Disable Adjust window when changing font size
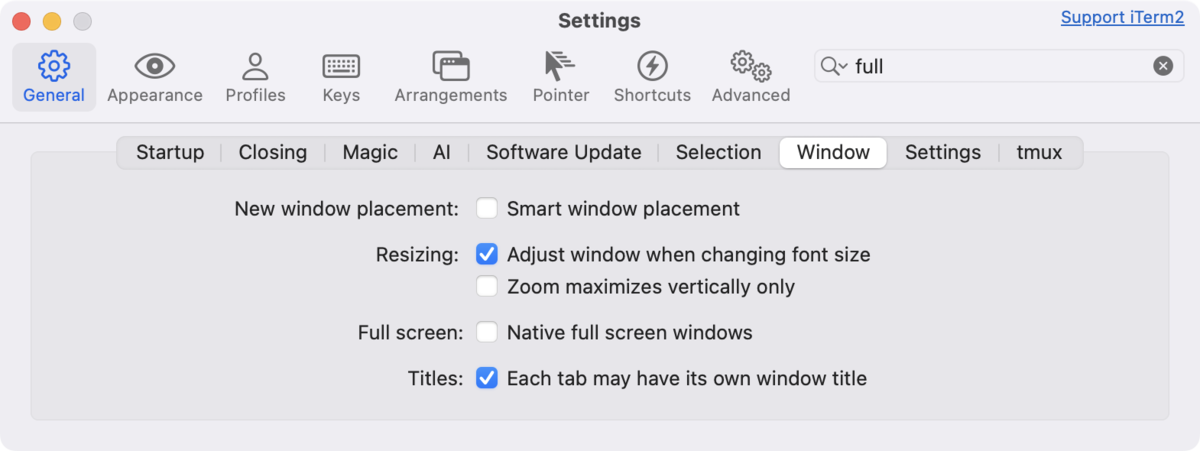Image resolution: width=1200 pixels, height=451 pixels. (487, 254)
